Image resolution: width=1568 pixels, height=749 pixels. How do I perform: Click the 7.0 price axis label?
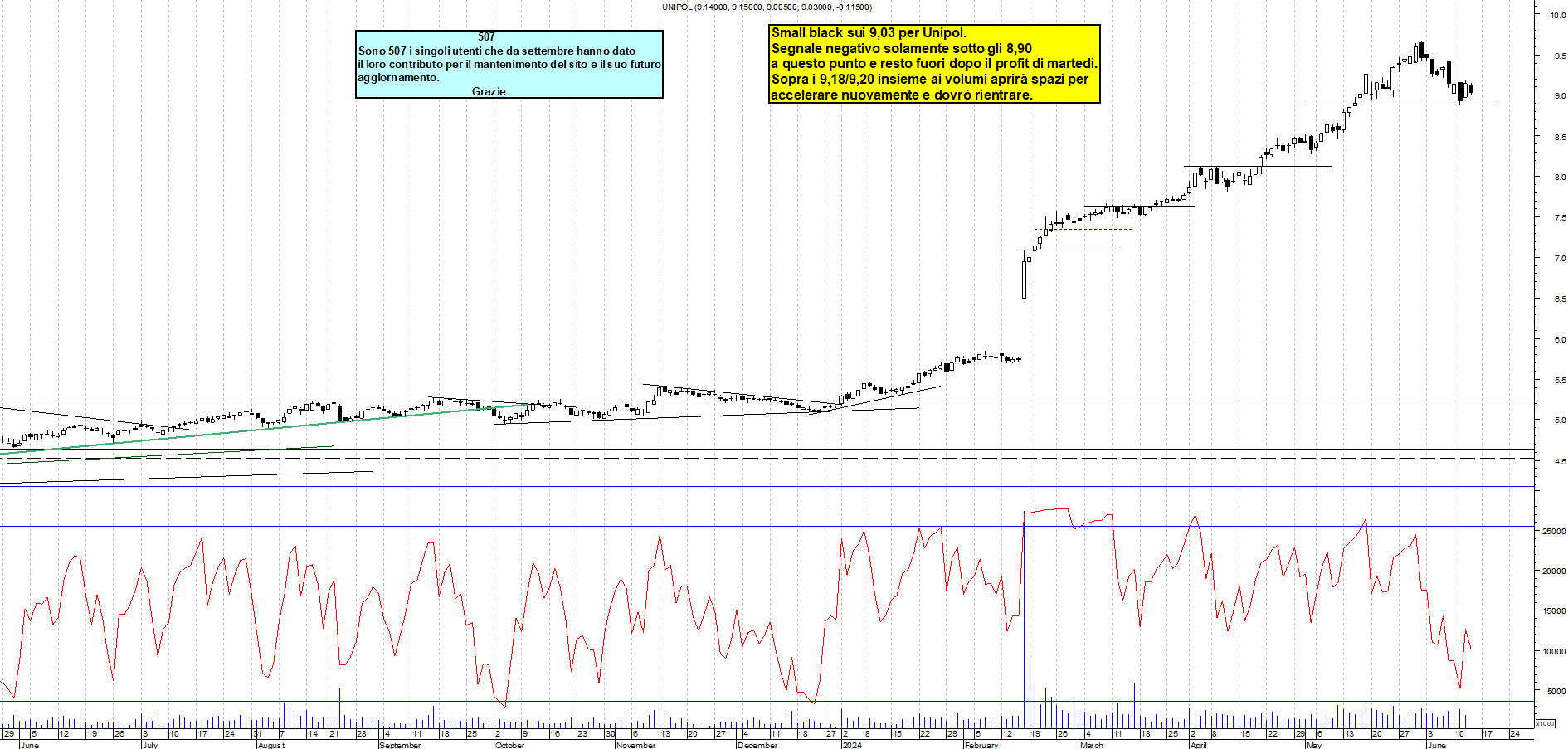click(1560, 259)
